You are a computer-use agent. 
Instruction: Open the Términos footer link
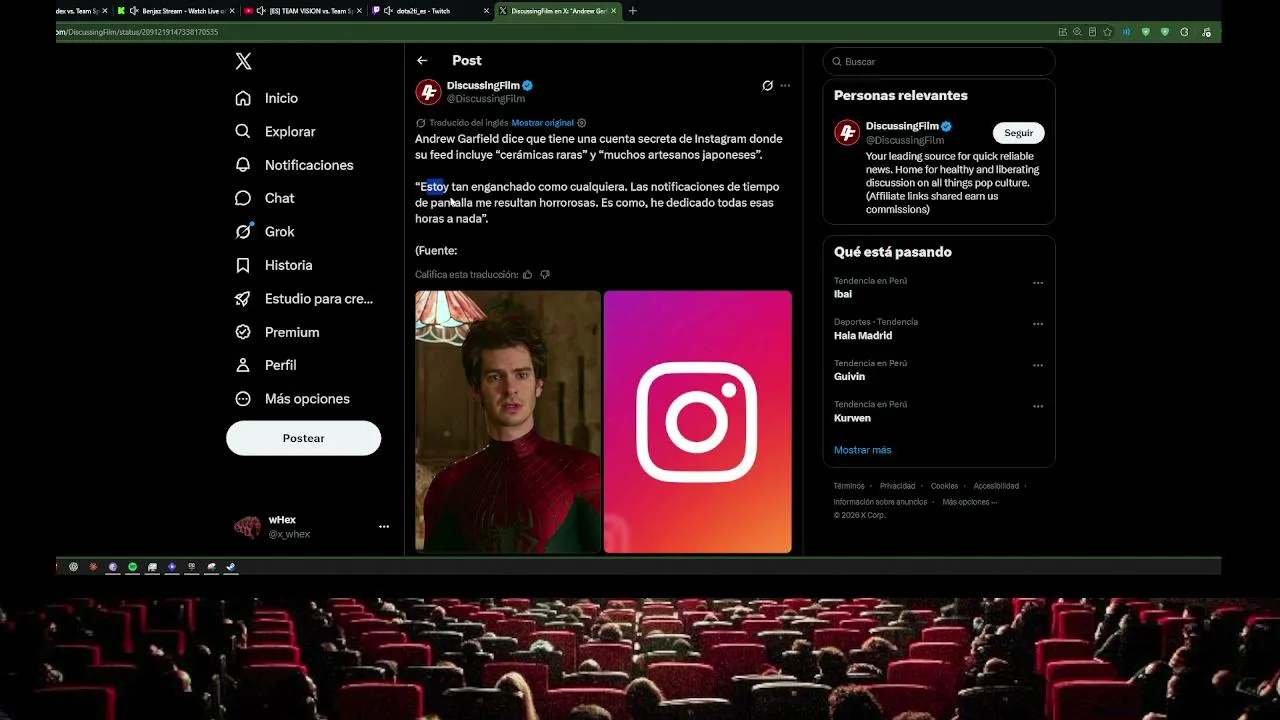click(849, 486)
